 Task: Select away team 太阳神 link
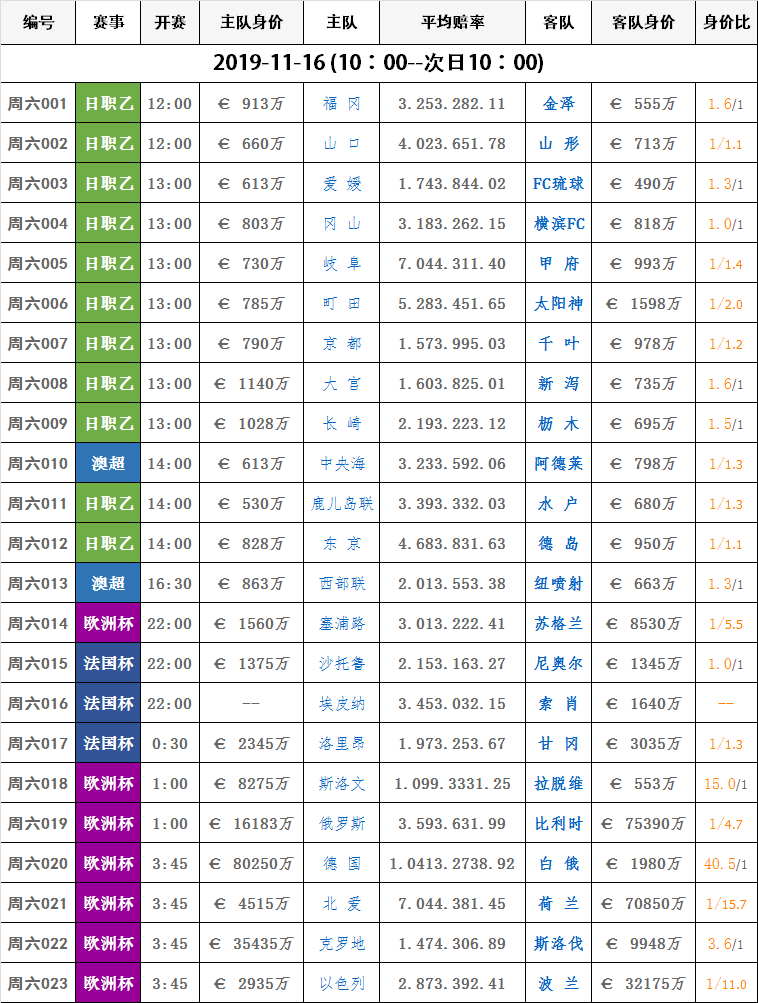[x=559, y=304]
